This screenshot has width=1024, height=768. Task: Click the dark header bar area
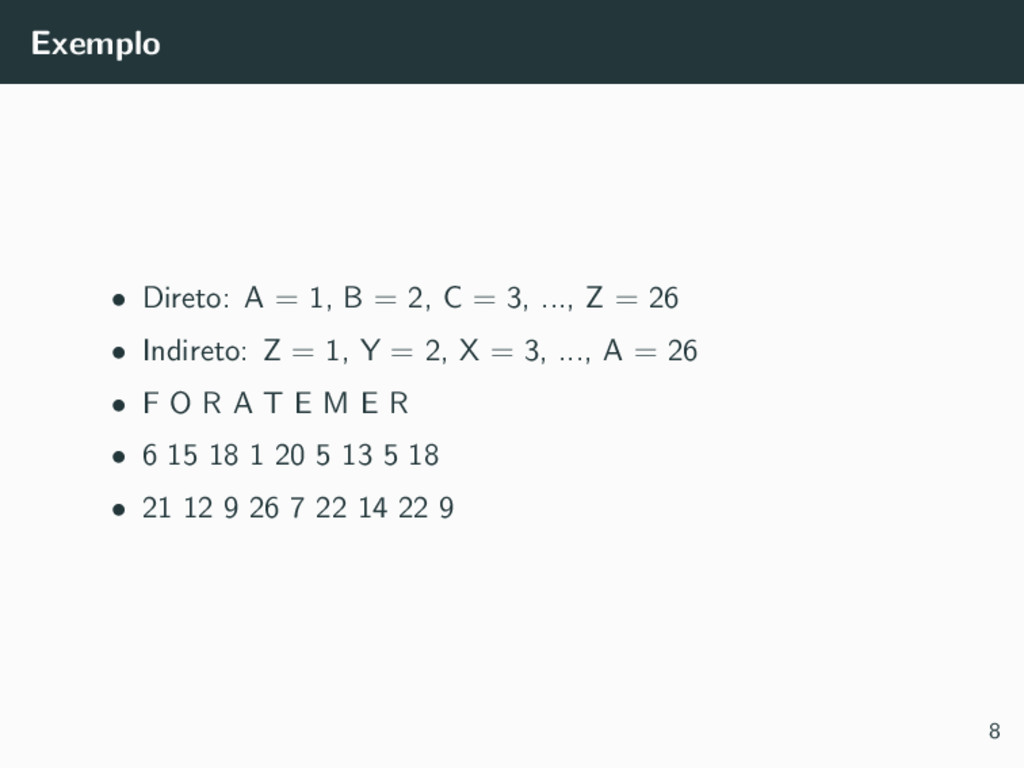coord(512,42)
